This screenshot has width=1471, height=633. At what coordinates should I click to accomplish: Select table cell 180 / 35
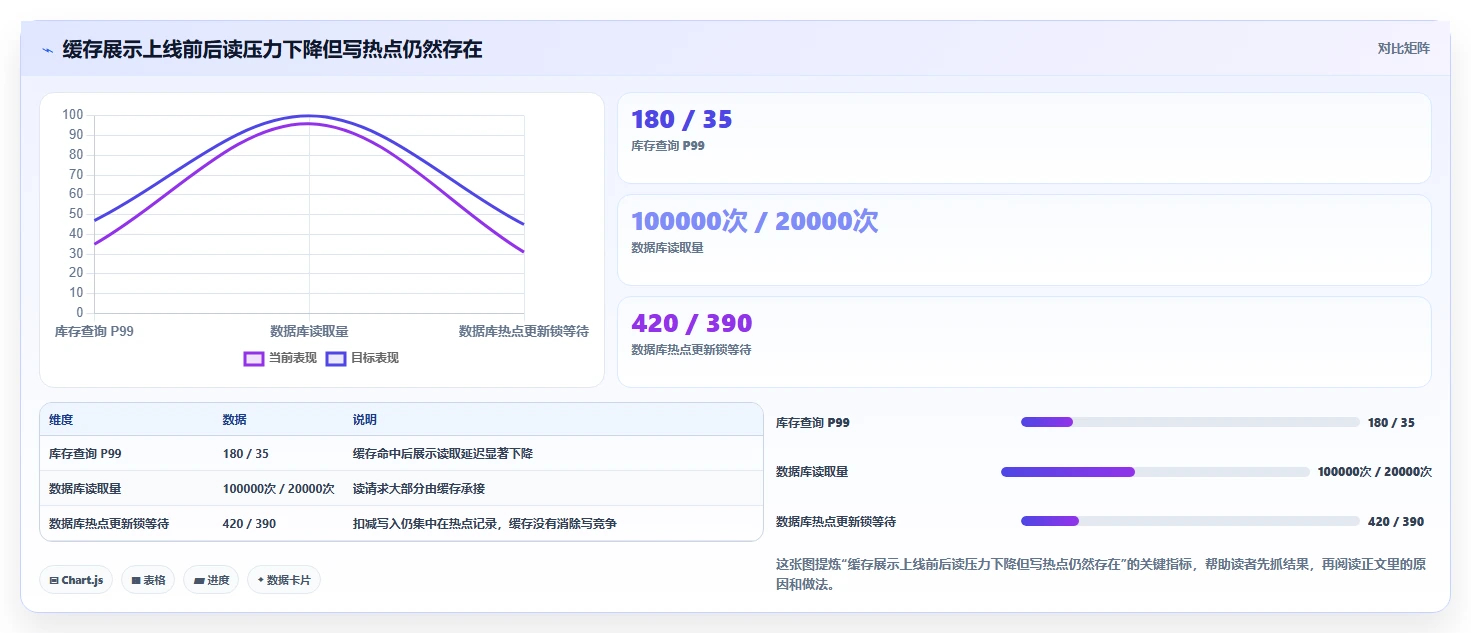(x=278, y=453)
